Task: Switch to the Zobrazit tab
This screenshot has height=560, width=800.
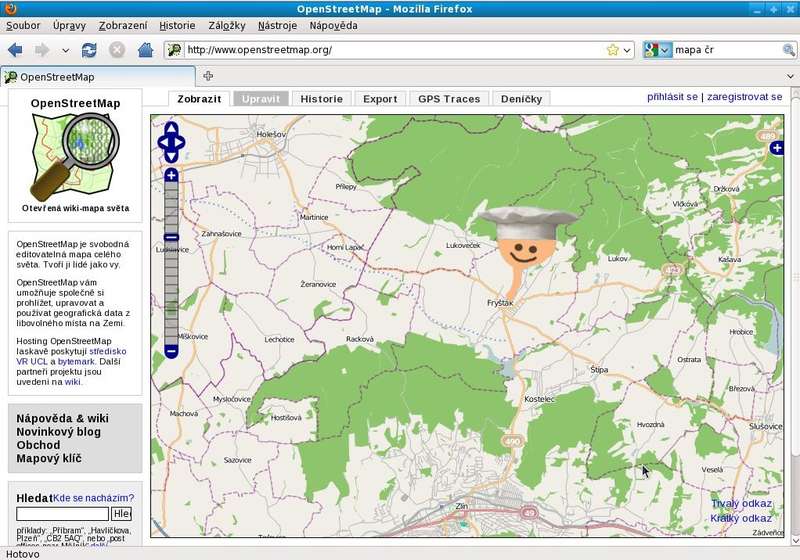Action: click(x=199, y=99)
